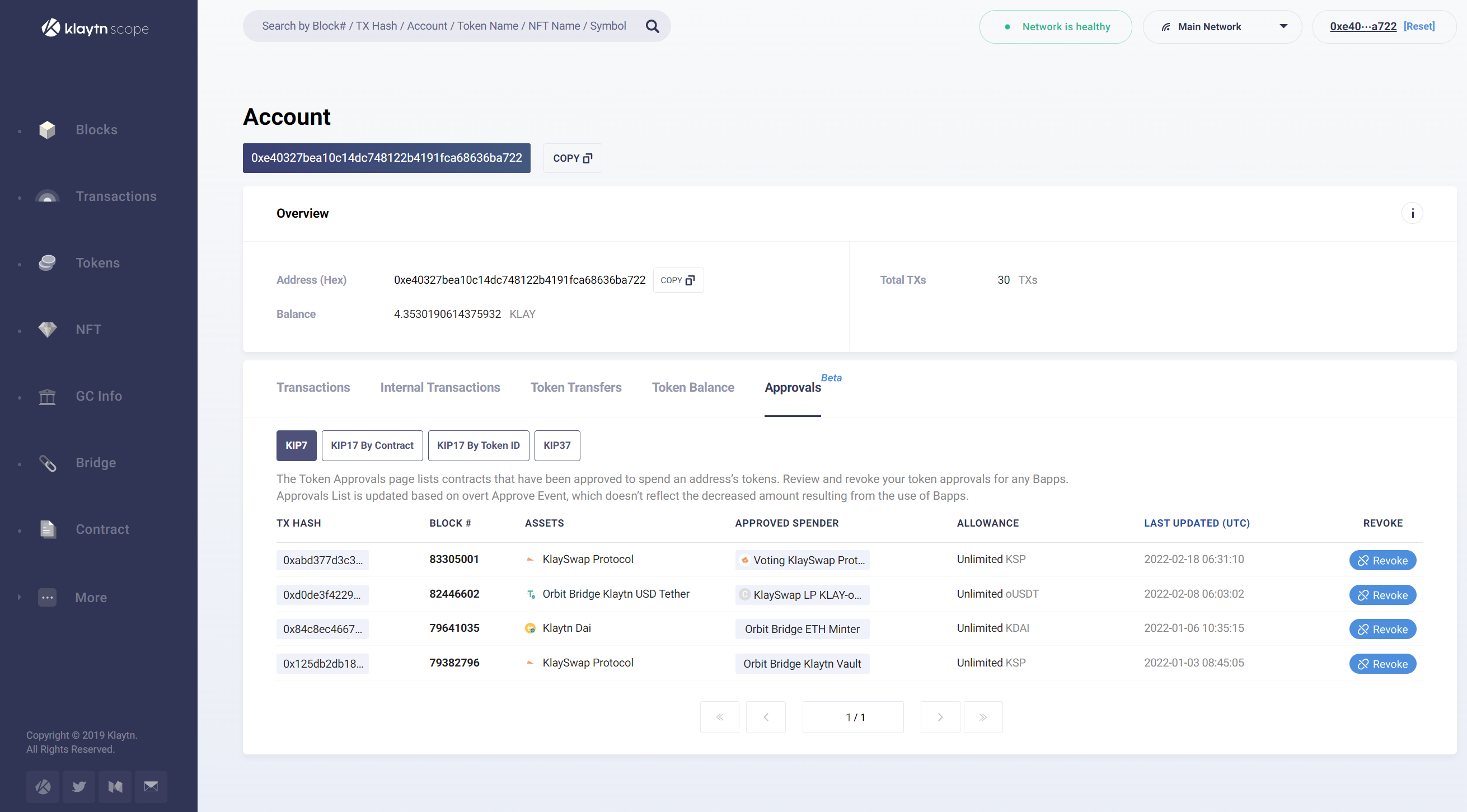Copy the account address header button
1467x812 pixels.
click(573, 158)
